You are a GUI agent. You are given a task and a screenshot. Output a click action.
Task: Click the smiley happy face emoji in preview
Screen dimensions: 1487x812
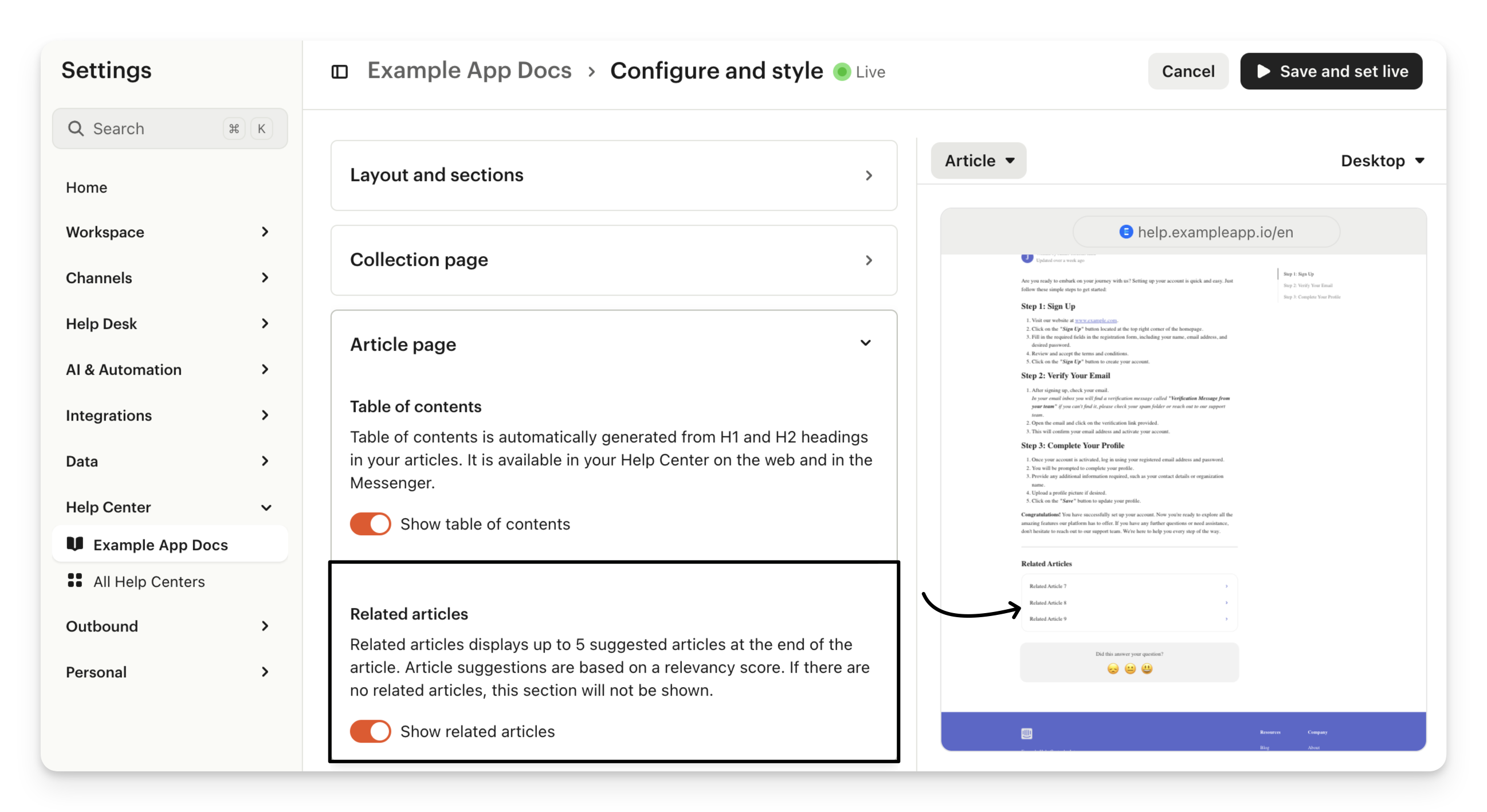pos(1147,668)
